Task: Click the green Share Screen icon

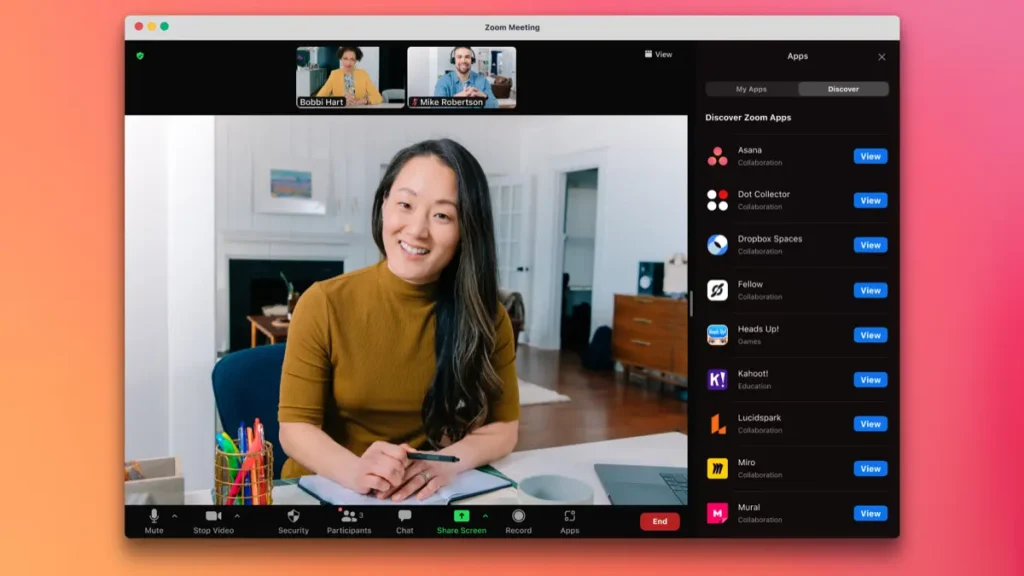Action: pyautogui.click(x=461, y=516)
